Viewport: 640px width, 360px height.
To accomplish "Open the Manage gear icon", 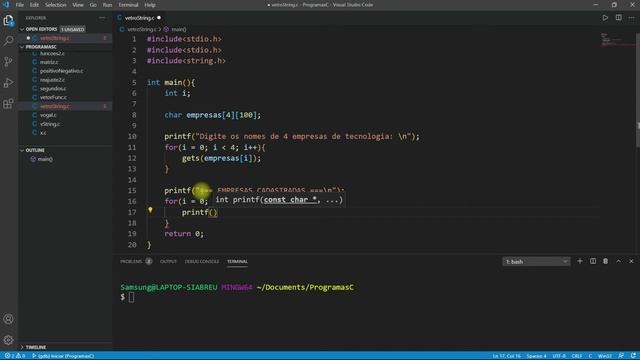I will pyautogui.click(x=9, y=340).
